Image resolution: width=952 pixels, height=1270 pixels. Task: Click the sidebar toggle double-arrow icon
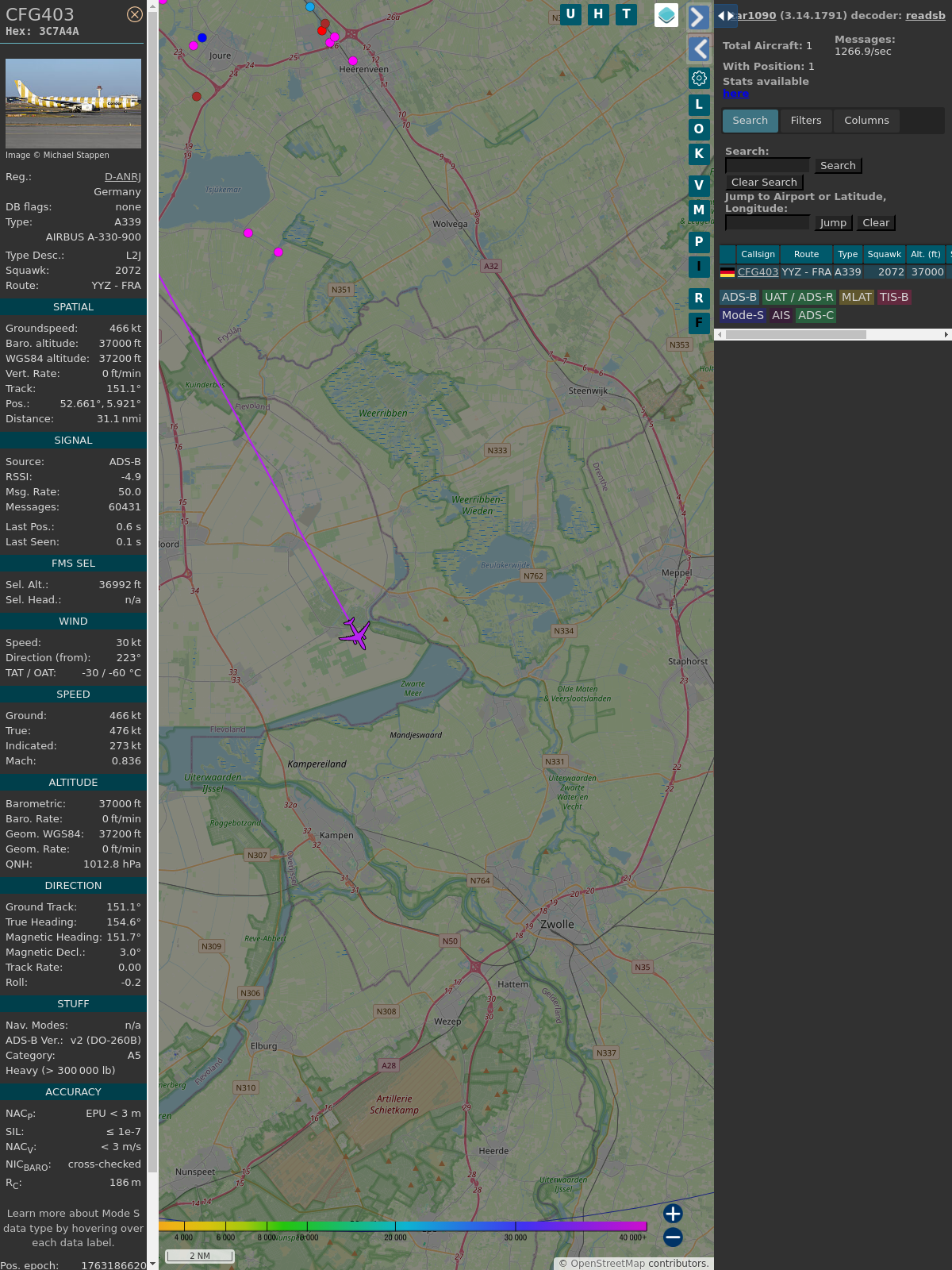pos(725,16)
